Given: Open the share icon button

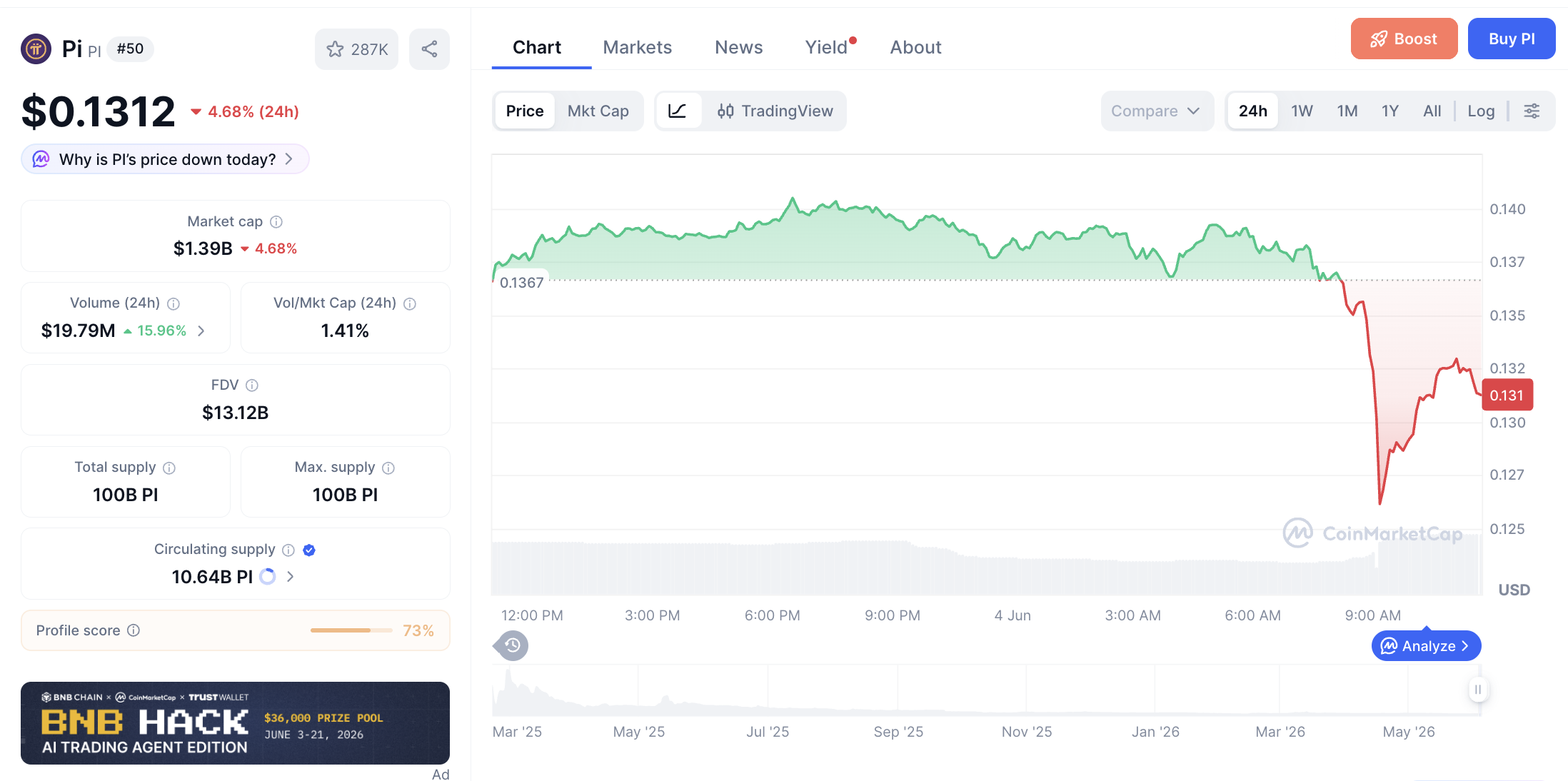Looking at the screenshot, I should pos(429,49).
